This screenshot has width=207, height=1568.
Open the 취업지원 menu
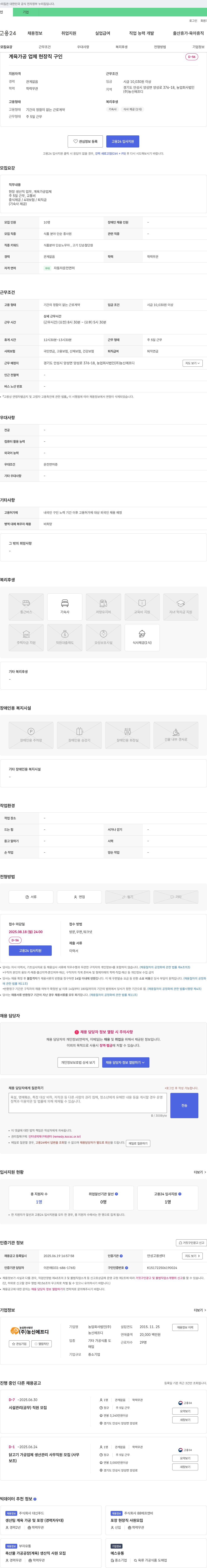click(x=69, y=33)
